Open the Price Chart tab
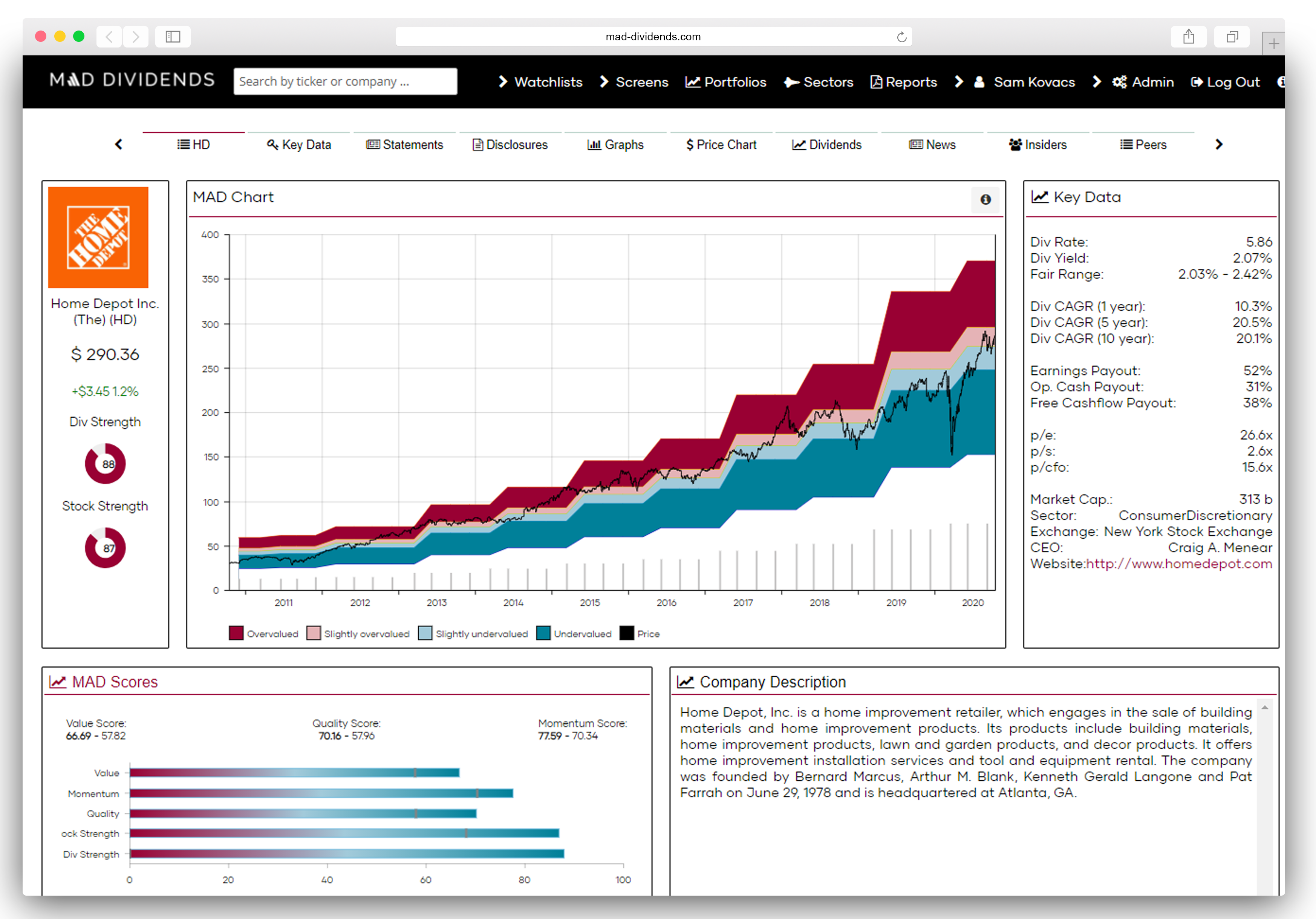 click(x=721, y=144)
